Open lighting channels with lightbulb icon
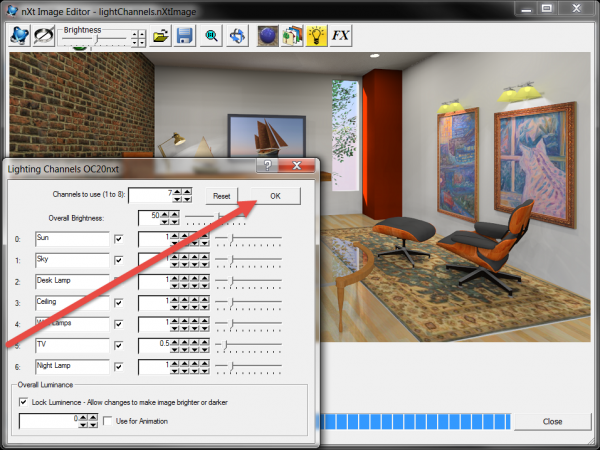 (316, 36)
